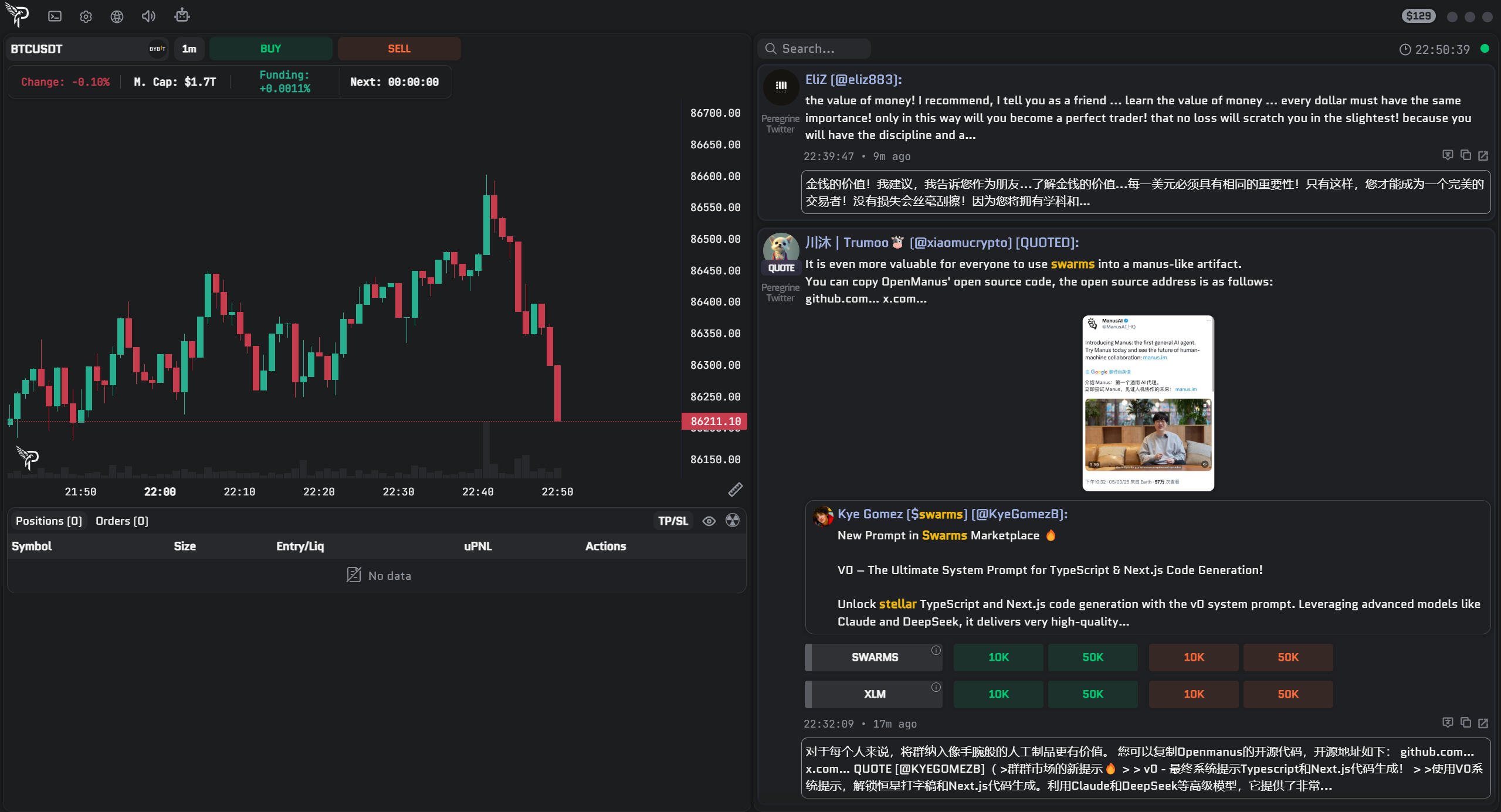Switch to the Positions (0) tab
This screenshot has height=812, width=1501.
(49, 521)
